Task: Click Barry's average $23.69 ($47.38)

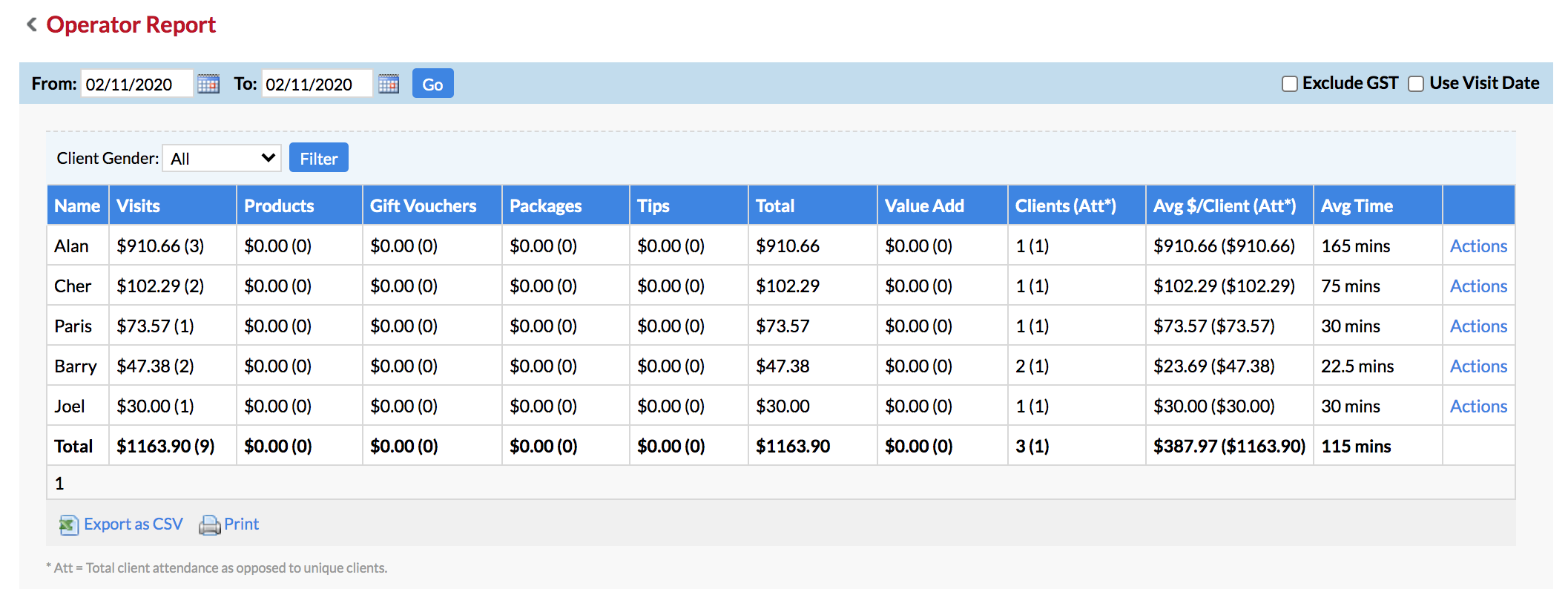Action: tap(1213, 366)
